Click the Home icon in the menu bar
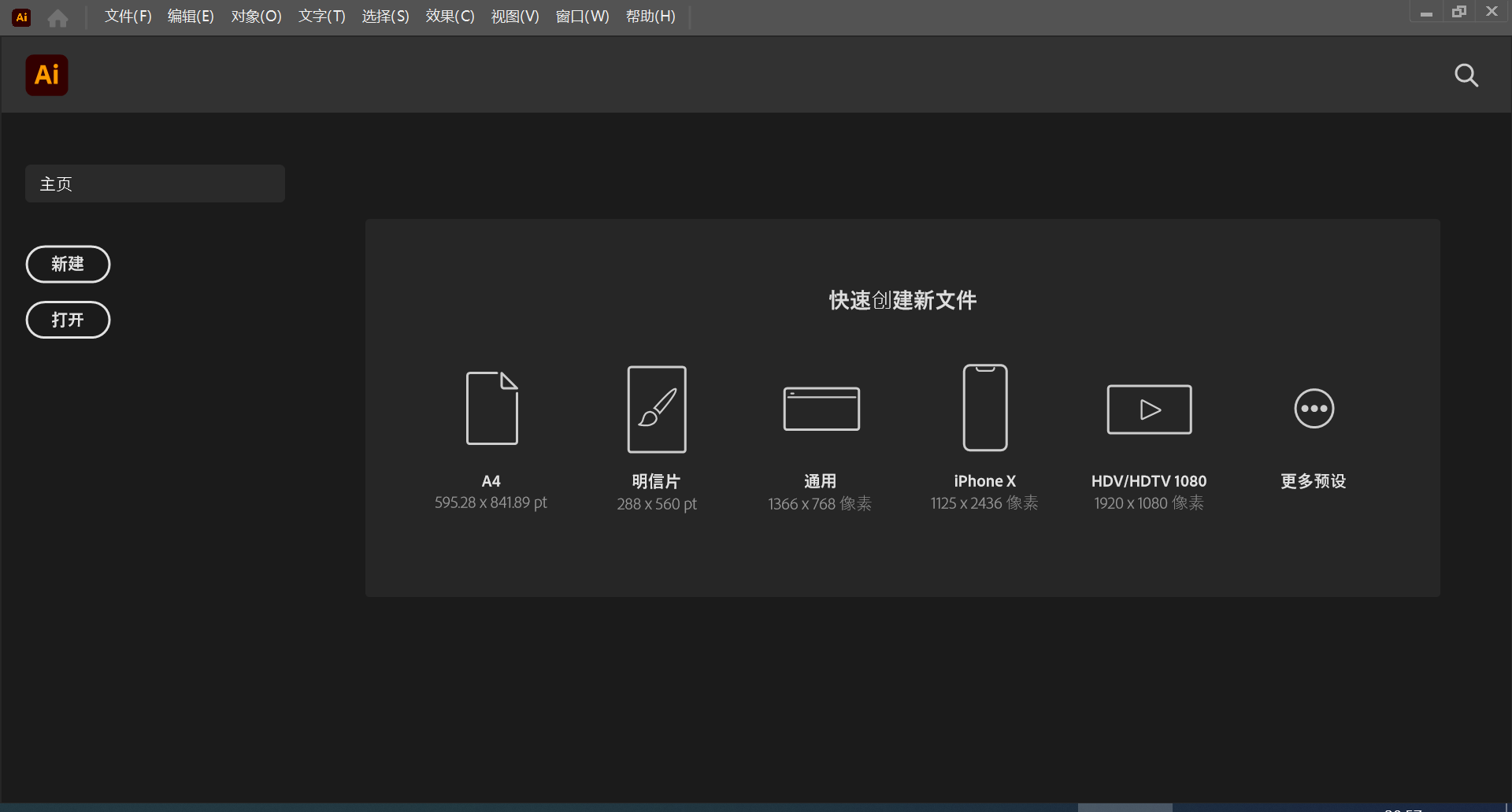This screenshot has height=812, width=1512. [x=57, y=17]
